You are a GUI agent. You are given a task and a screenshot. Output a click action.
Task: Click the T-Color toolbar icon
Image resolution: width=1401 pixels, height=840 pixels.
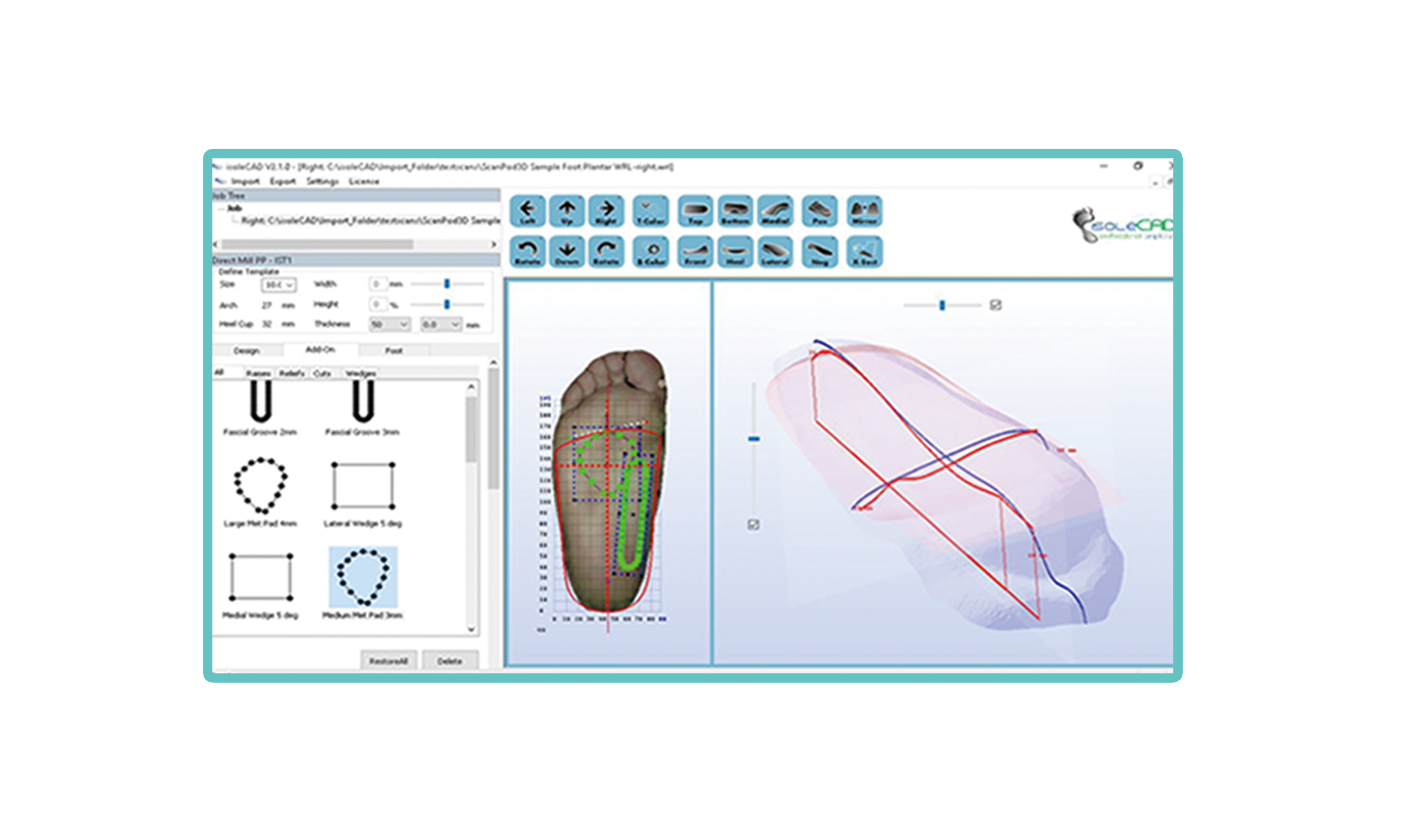[651, 211]
